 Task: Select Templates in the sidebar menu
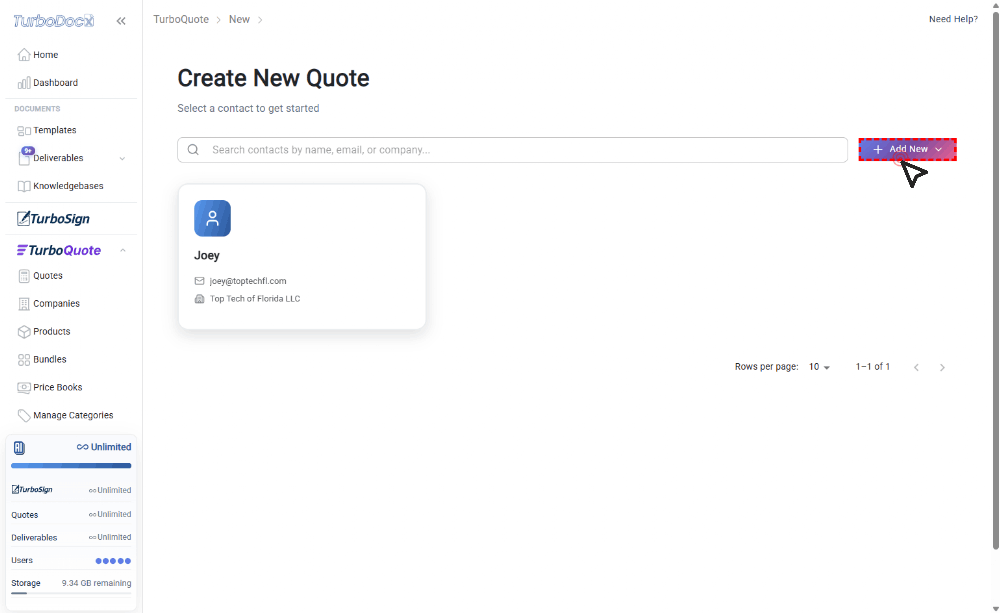click(x=55, y=130)
